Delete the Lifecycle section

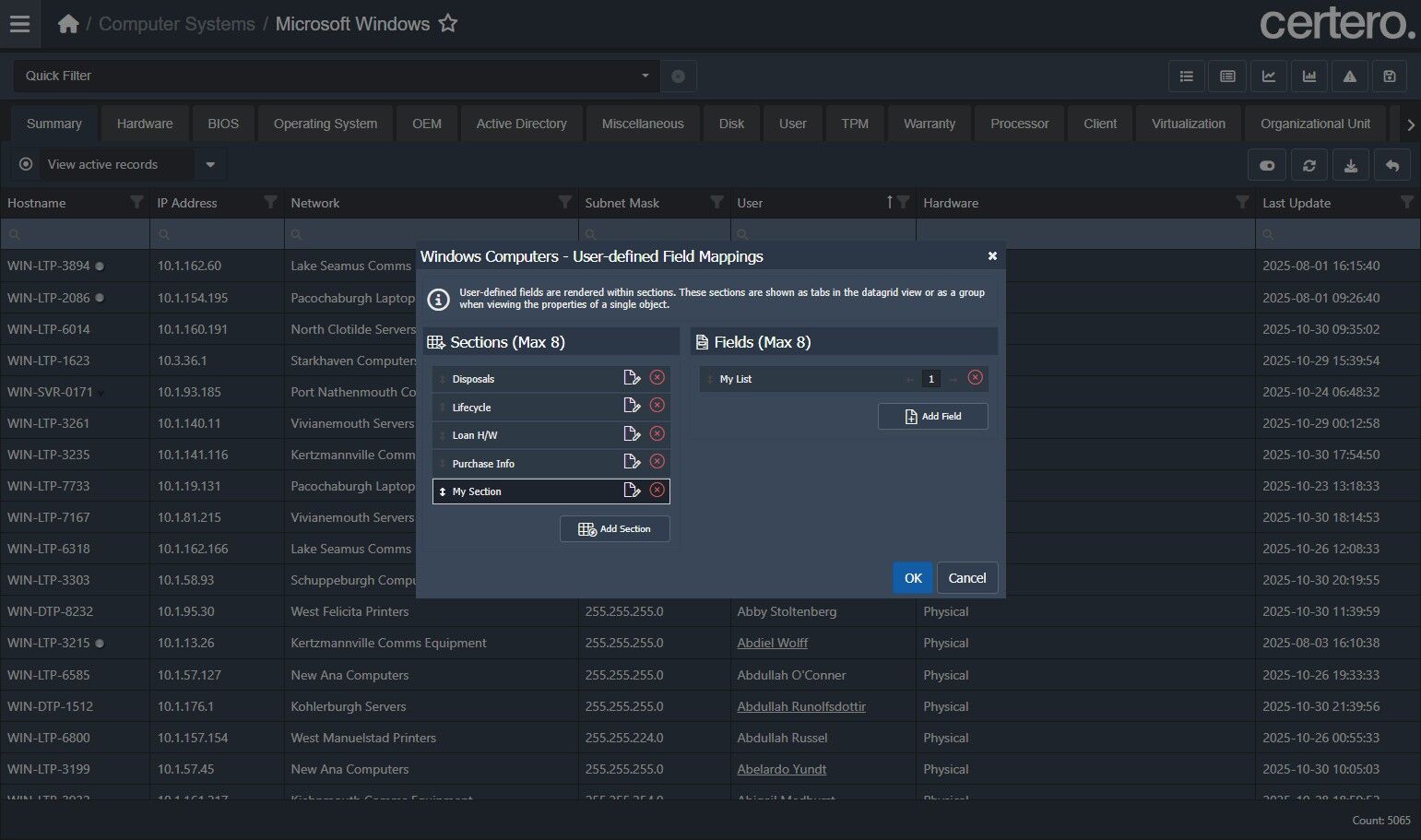(x=657, y=406)
